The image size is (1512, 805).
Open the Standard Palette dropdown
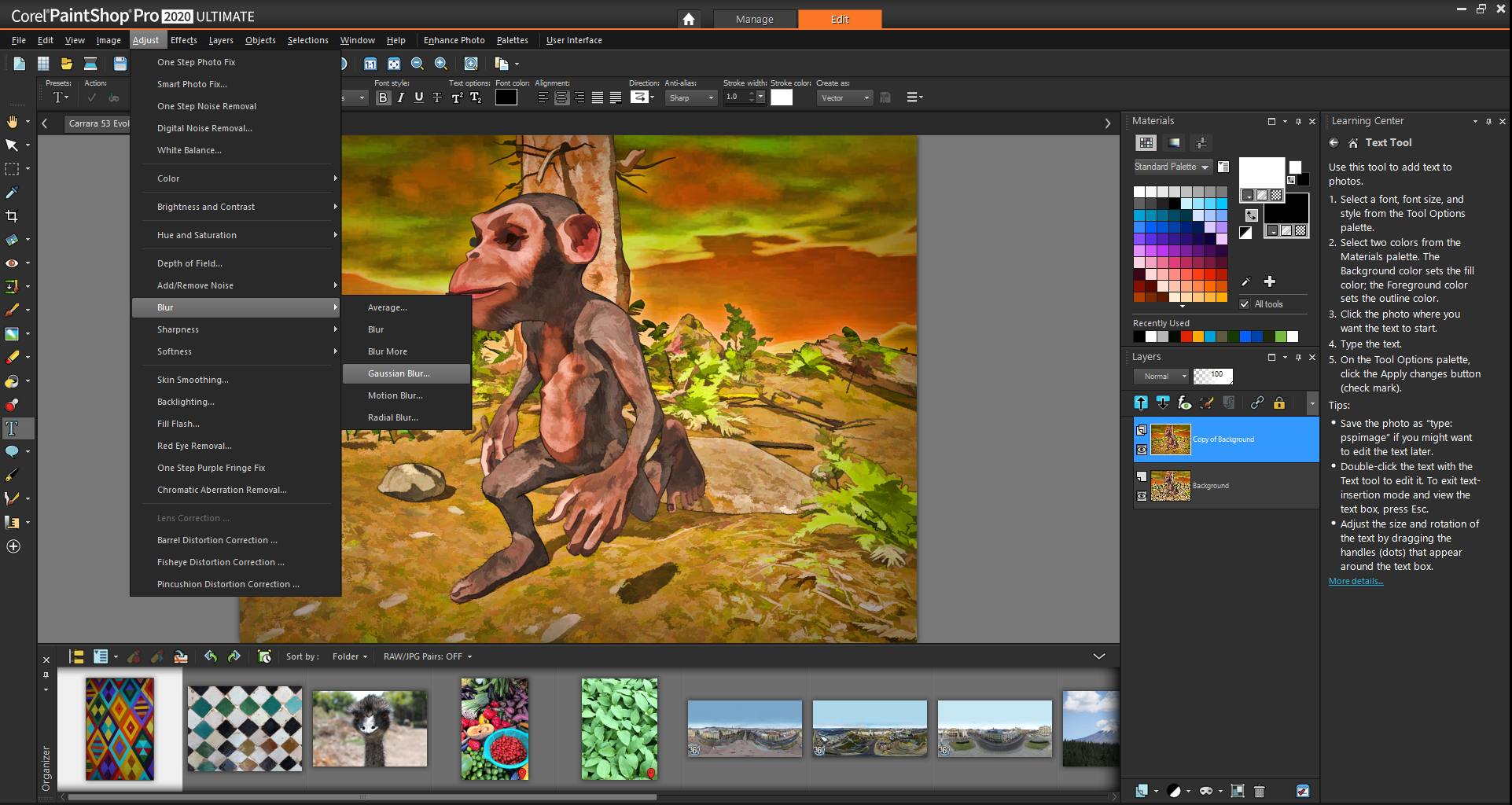click(x=1172, y=167)
